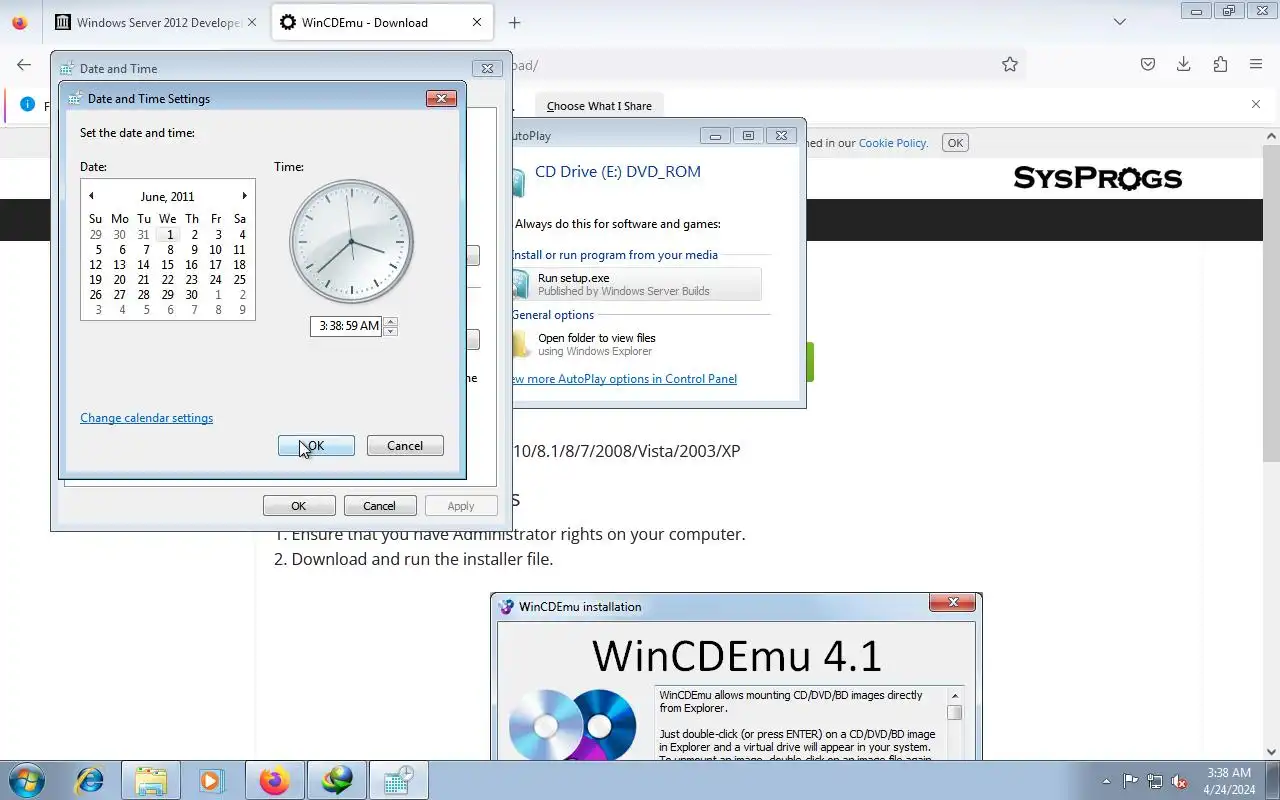The image size is (1280, 800).
Task: Click the muted volume tray icon
Action: pos(1180,781)
